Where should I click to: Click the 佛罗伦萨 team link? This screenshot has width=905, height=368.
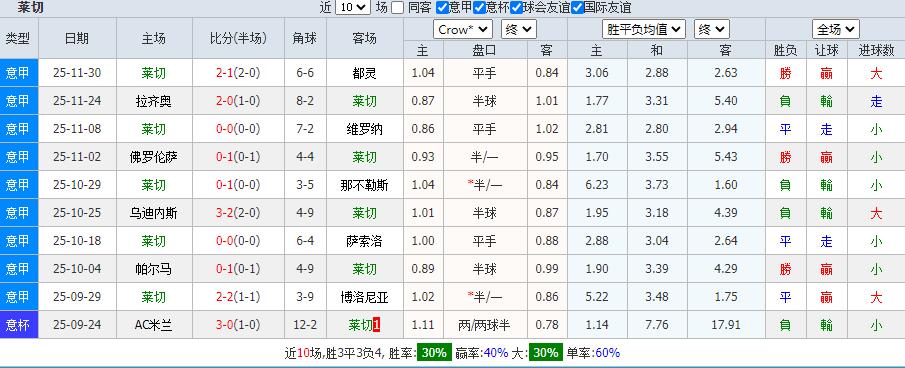pyautogui.click(x=153, y=157)
